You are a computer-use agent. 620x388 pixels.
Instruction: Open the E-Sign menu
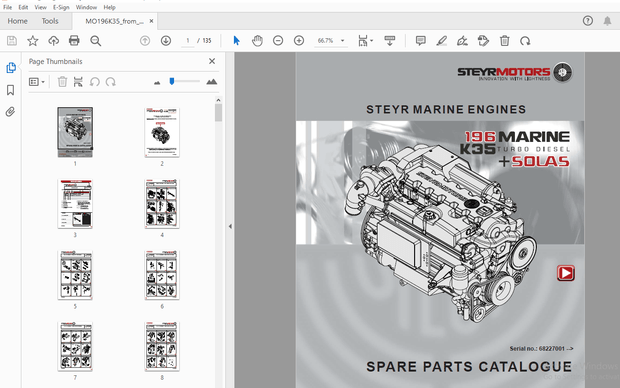click(x=61, y=7)
